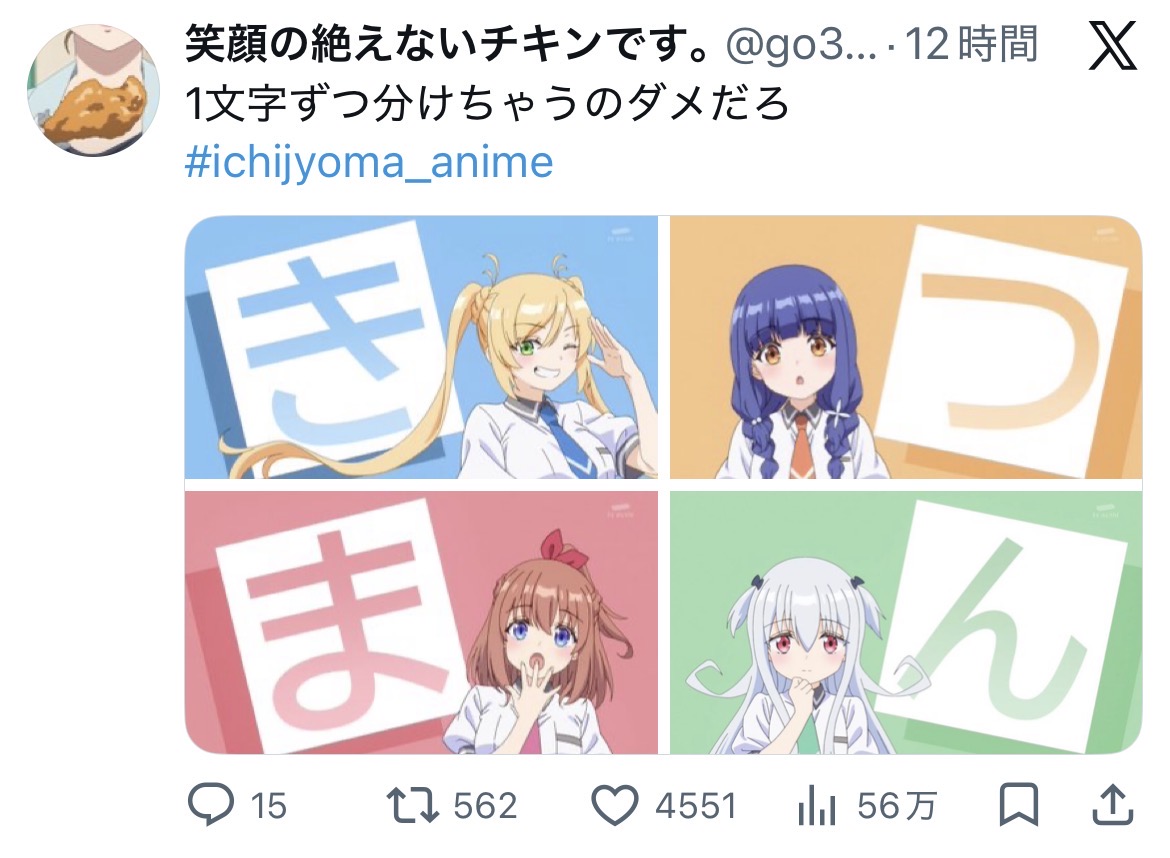Bookmark this tweet
Screen dimensions: 1170x858
(x=1019, y=805)
